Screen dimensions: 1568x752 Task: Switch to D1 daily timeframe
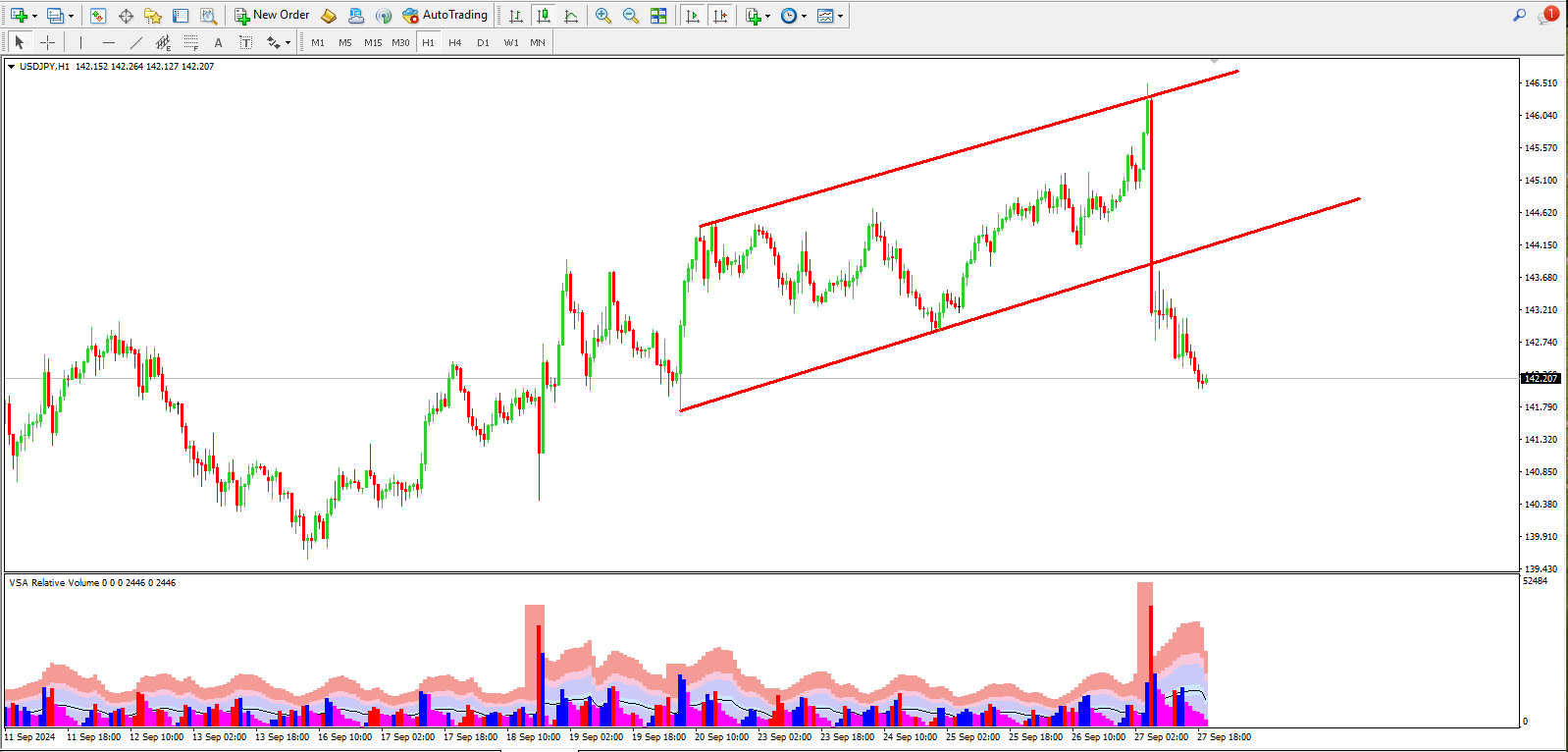[483, 42]
